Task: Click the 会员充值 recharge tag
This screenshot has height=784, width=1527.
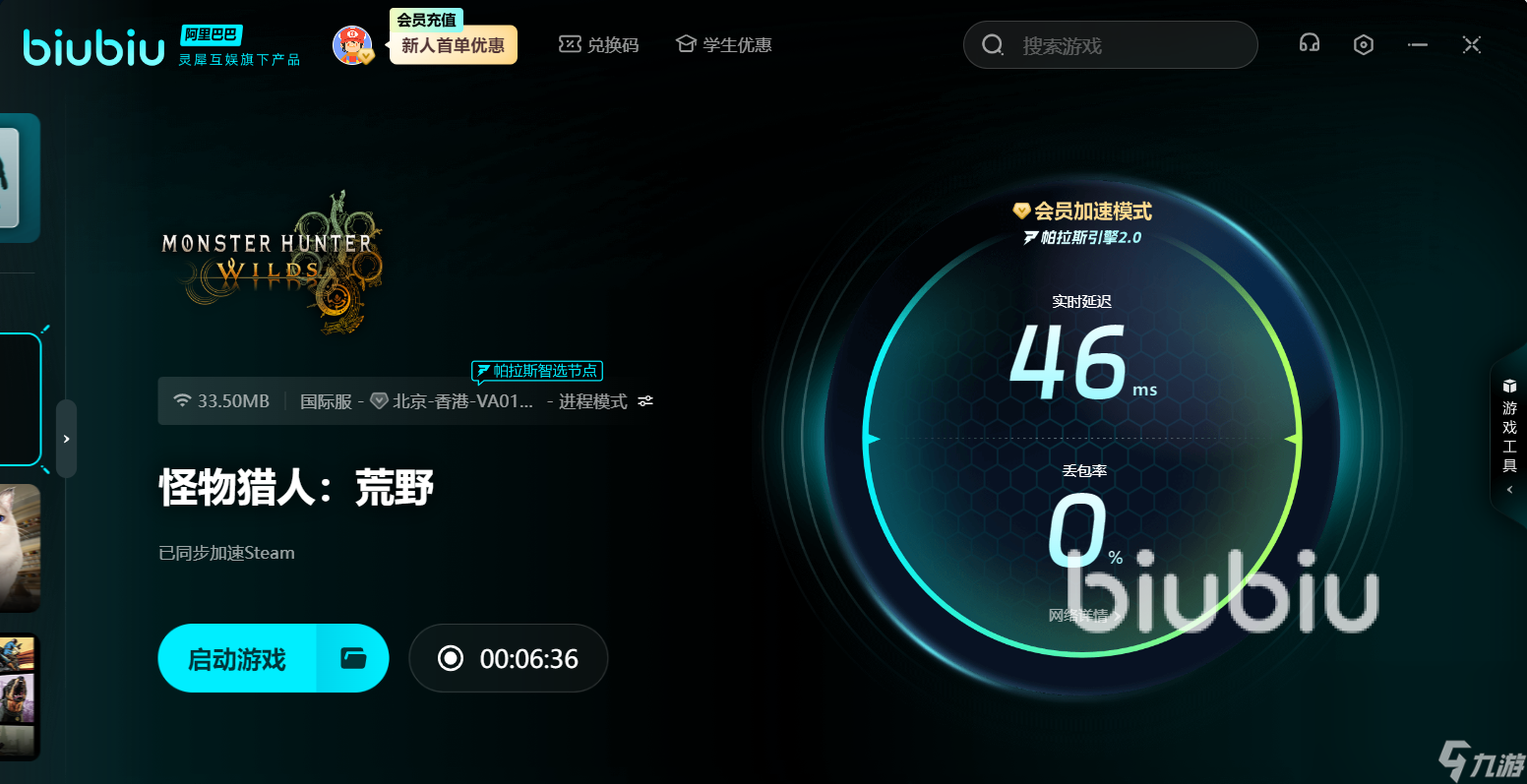Action: (x=427, y=20)
